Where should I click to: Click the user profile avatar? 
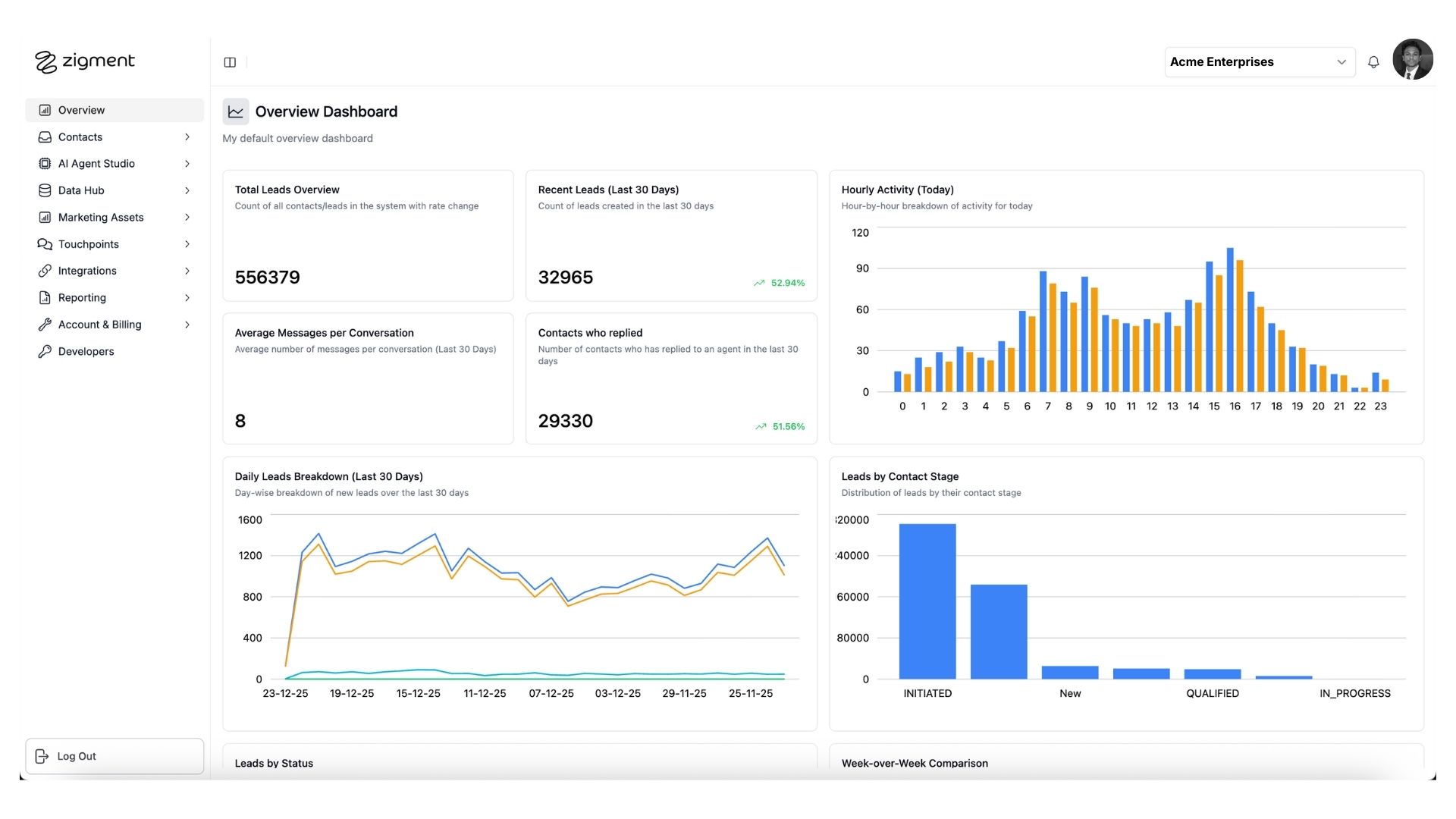click(1412, 60)
